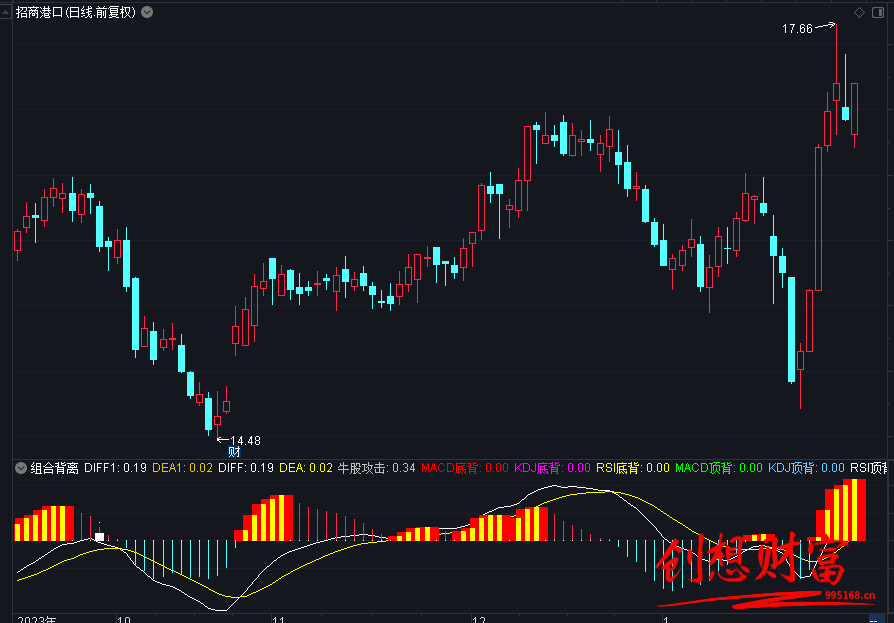Toggle the side panel layout icon
The width and height of the screenshot is (894, 623).
point(878,13)
